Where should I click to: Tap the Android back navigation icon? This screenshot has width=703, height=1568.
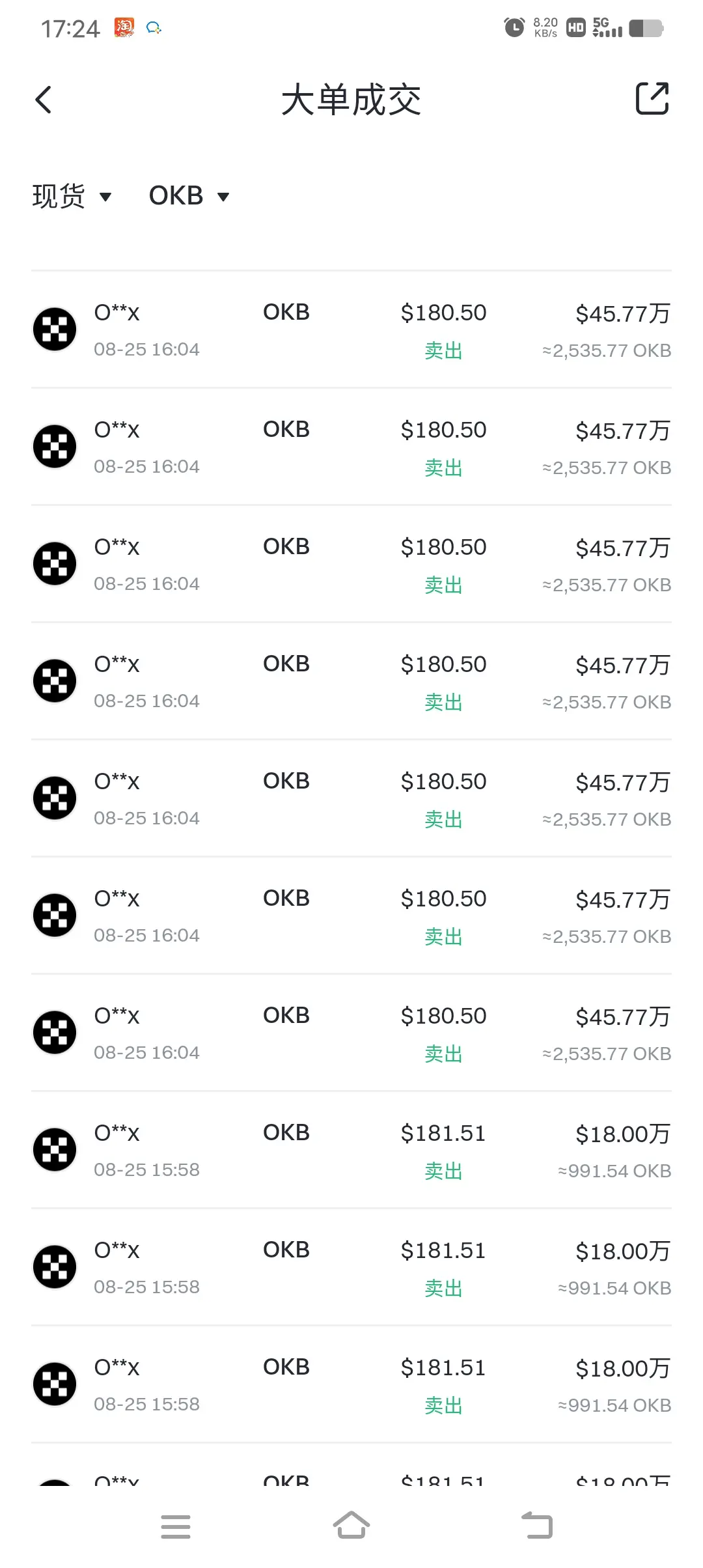click(x=537, y=1526)
